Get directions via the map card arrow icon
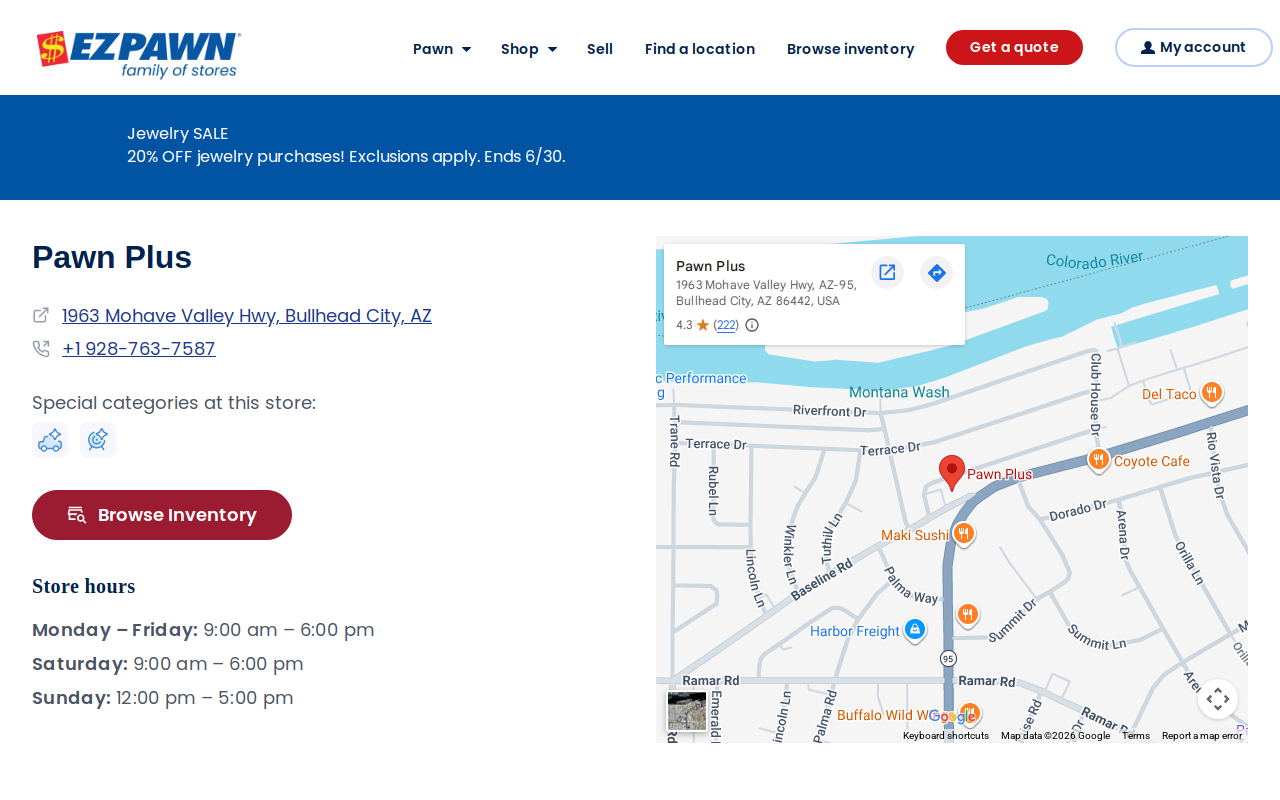The height and width of the screenshot is (800, 1280). coord(937,272)
